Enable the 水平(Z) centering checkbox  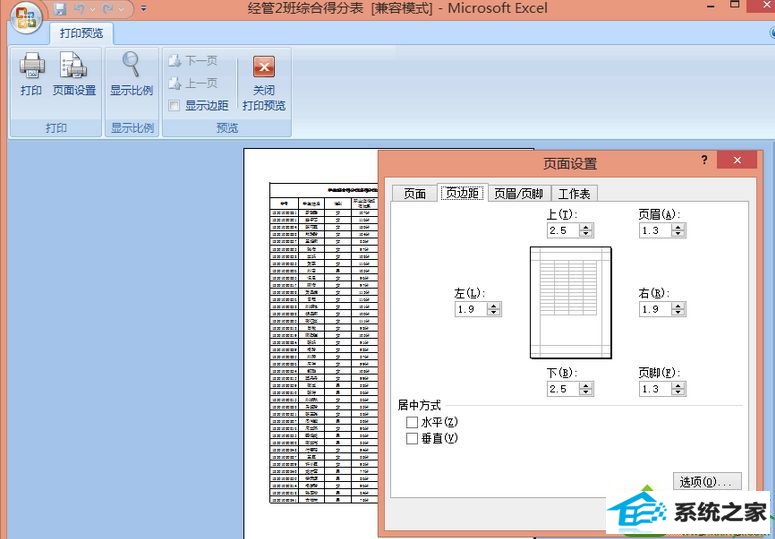(412, 422)
